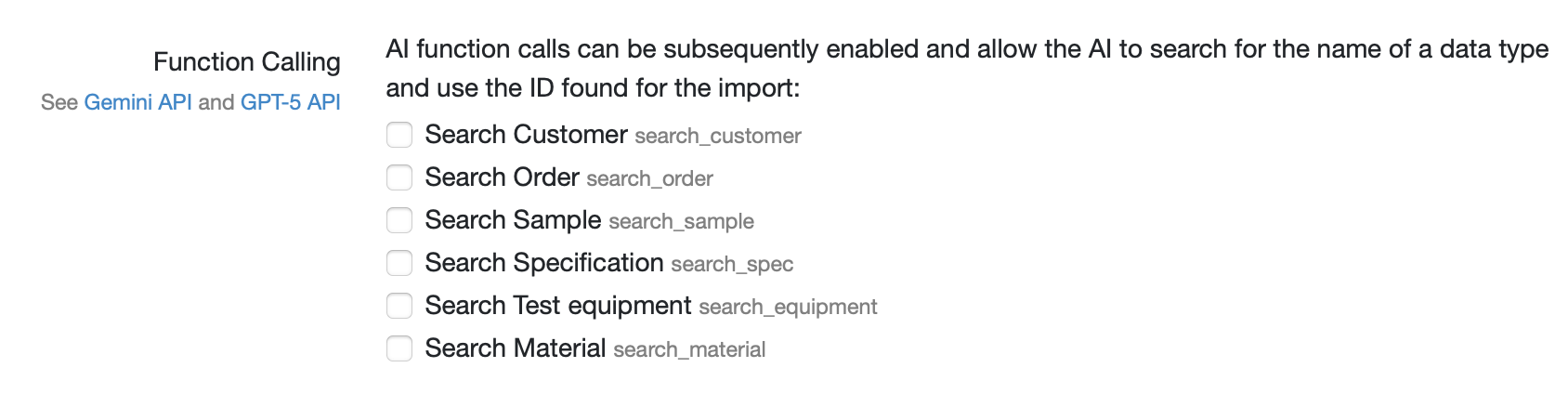Check the Search Sample box
The image size is (1568, 394).
coord(399,220)
